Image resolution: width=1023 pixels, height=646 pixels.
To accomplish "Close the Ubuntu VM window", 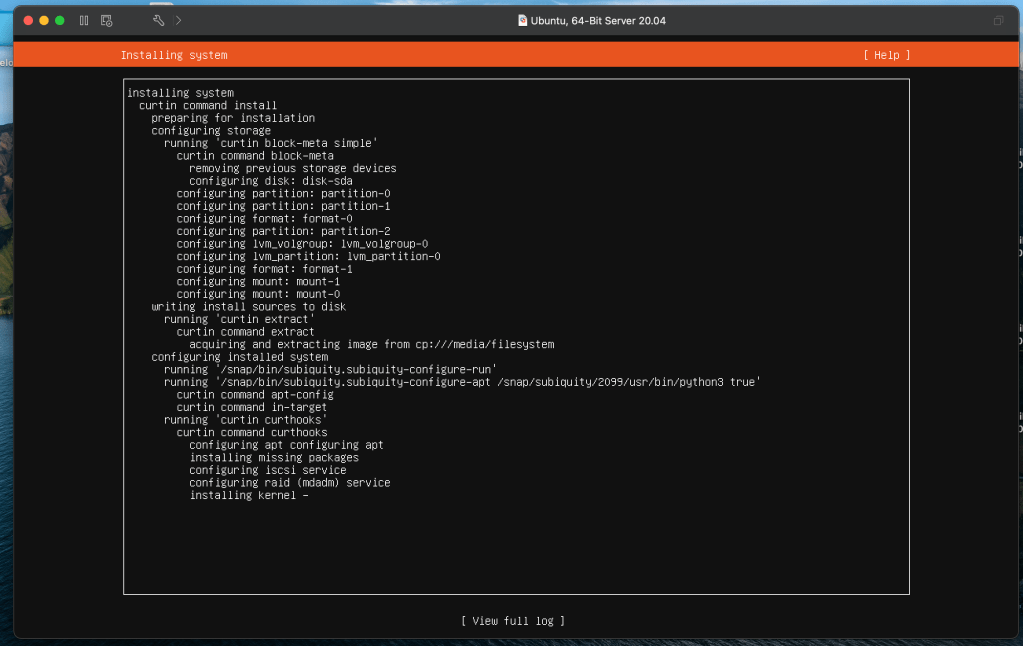I will tap(27, 20).
